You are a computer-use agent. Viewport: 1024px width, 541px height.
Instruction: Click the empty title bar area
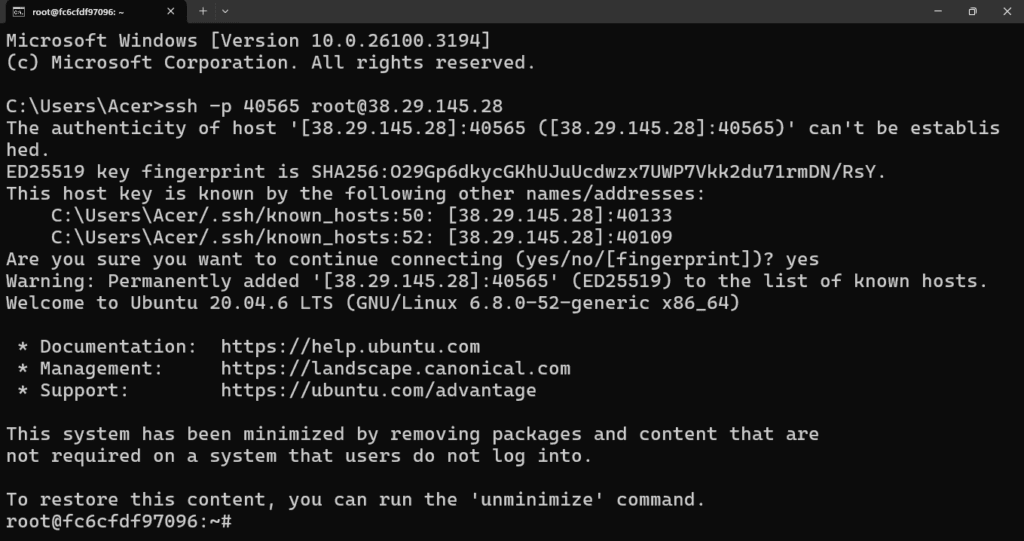tap(575, 11)
